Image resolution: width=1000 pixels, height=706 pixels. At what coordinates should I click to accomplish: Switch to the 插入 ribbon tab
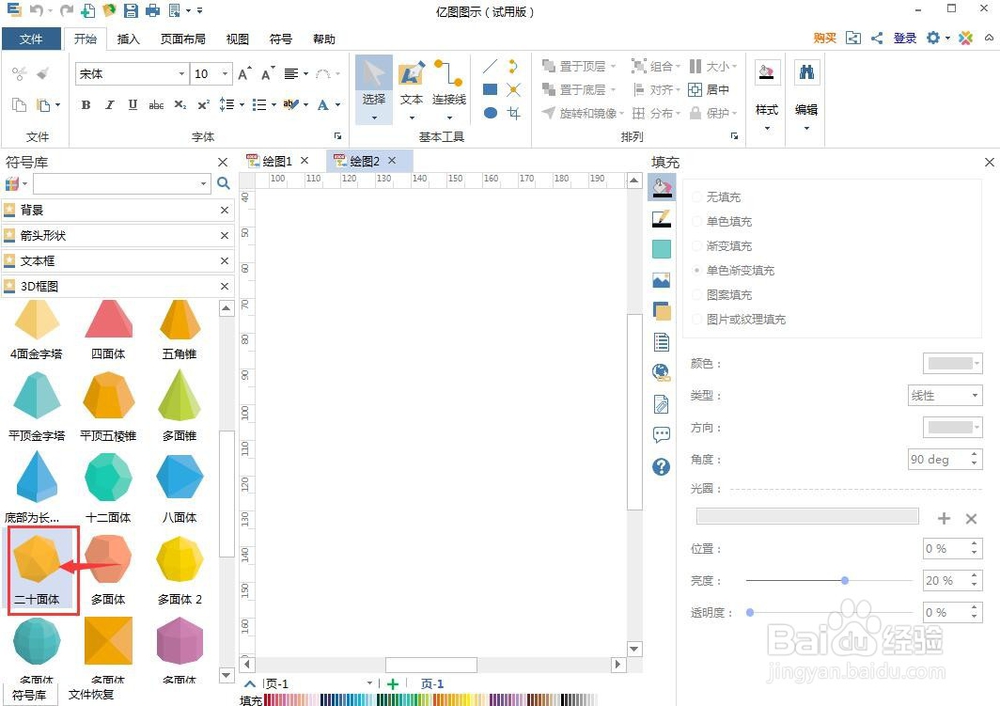[128, 39]
